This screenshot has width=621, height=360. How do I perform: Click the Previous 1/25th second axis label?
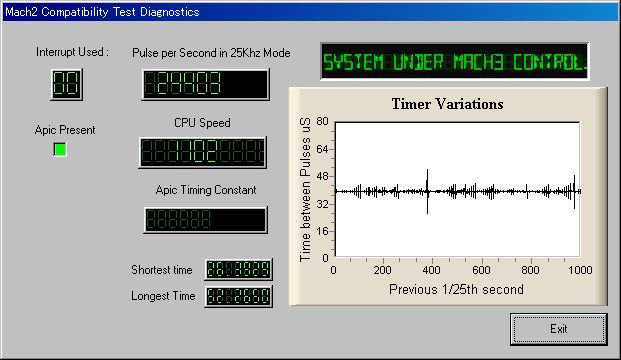(x=456, y=289)
